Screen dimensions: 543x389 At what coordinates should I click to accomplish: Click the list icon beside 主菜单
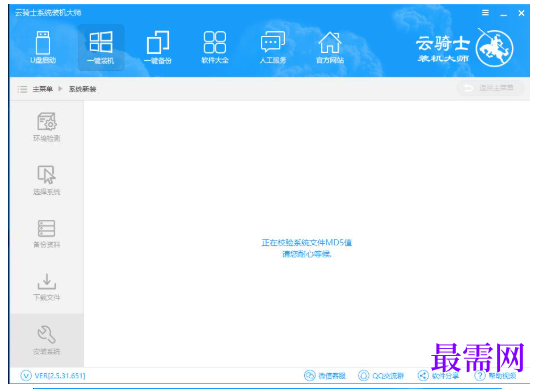tap(22, 89)
